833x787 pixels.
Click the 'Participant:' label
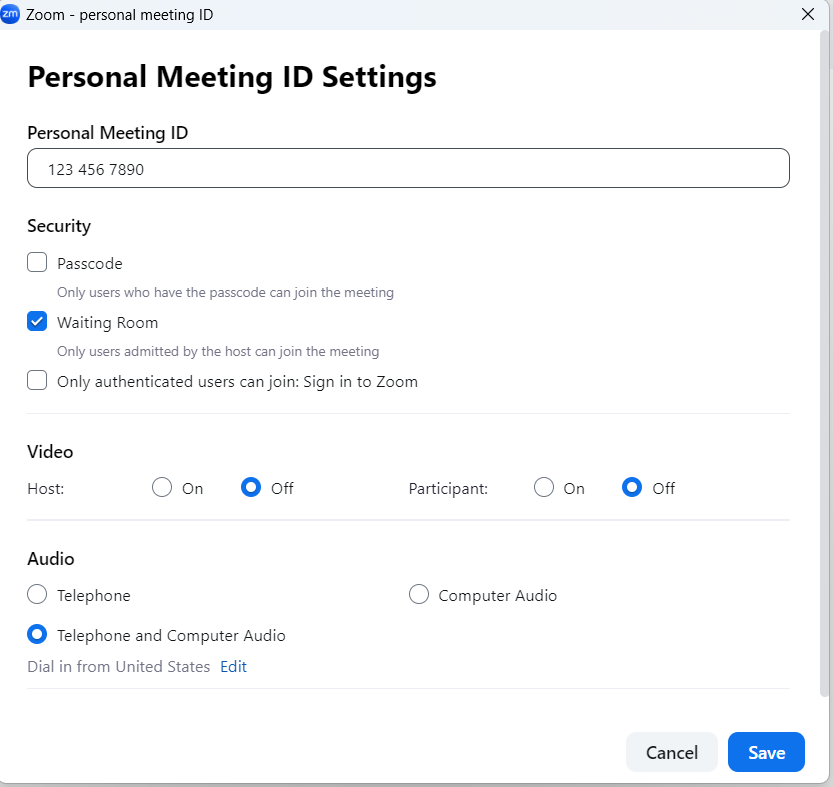coord(448,488)
